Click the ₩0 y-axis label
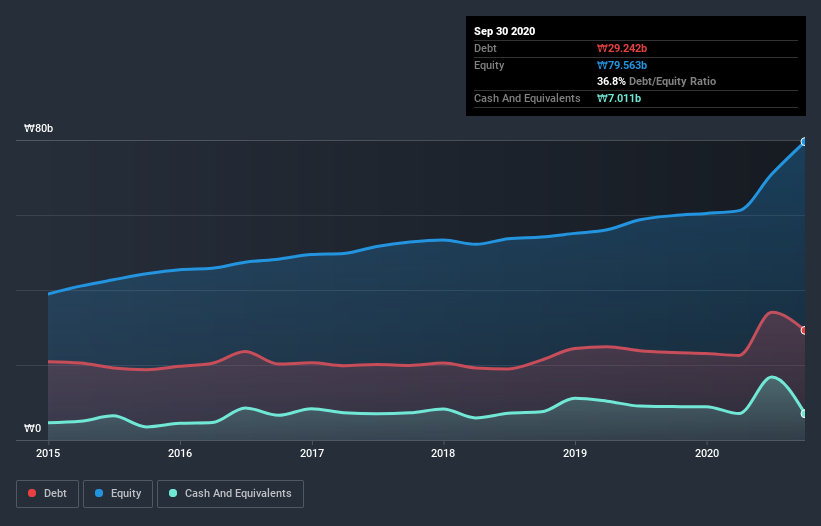 coord(32,428)
